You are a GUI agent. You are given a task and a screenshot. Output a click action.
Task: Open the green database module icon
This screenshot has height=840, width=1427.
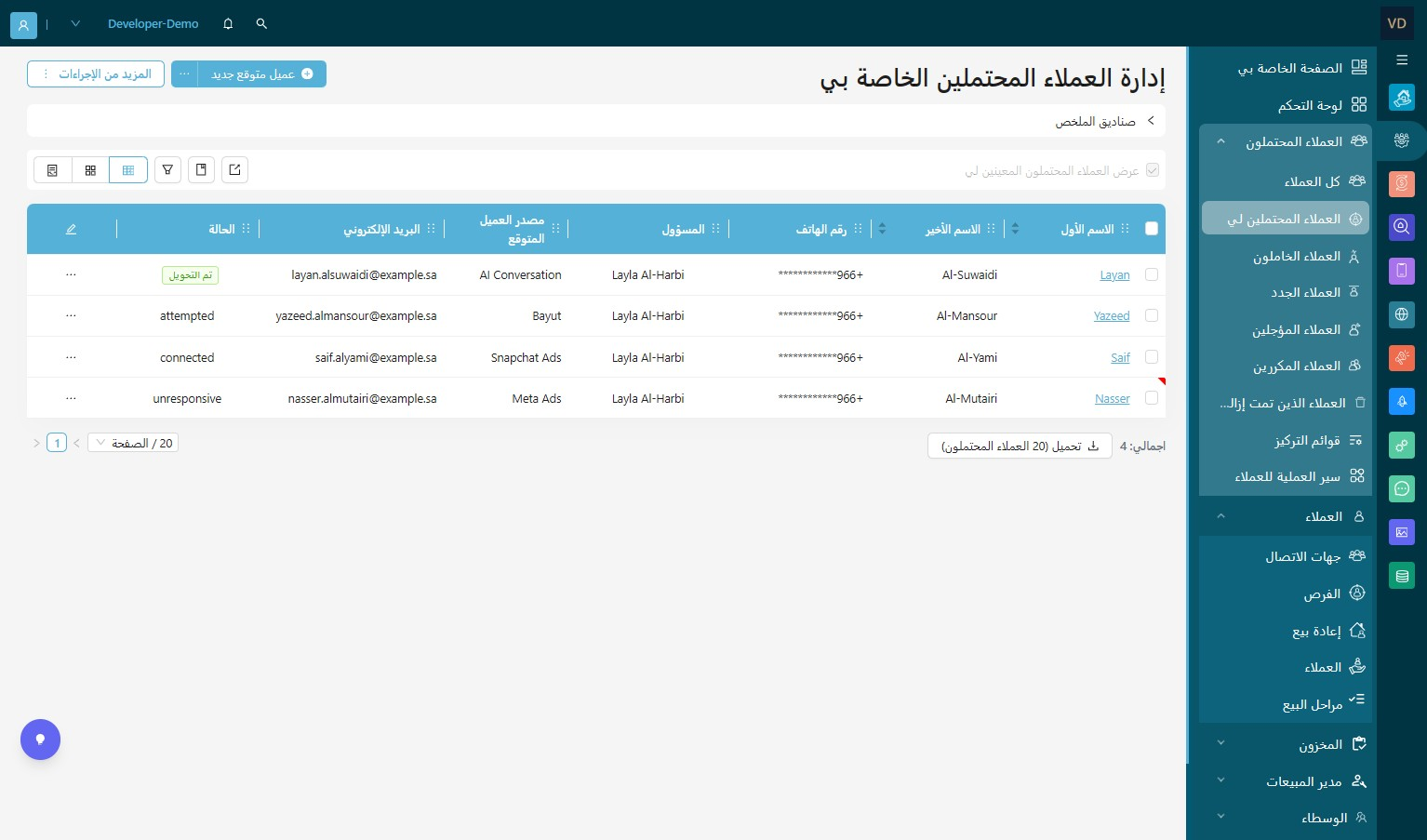point(1402,576)
